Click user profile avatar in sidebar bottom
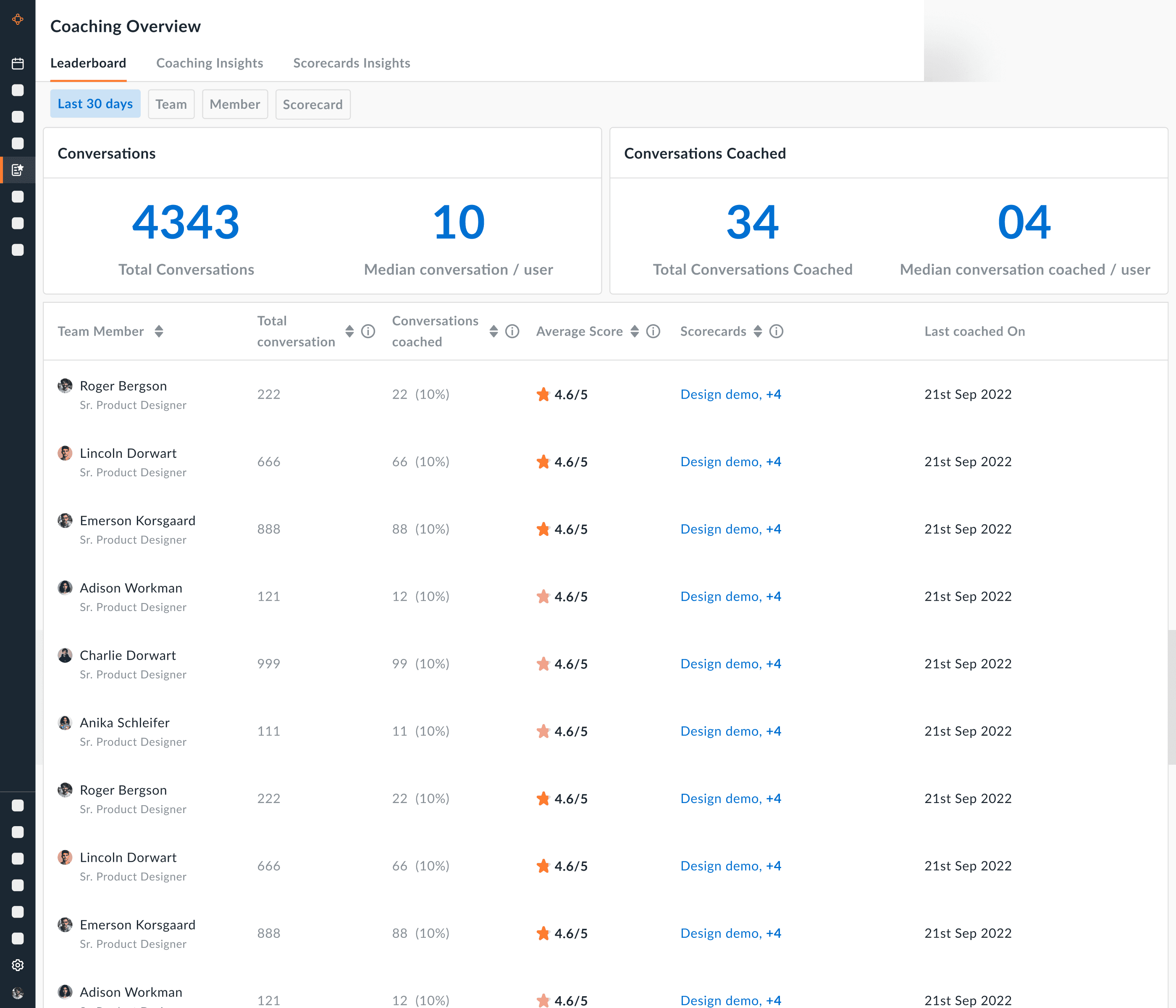This screenshot has width=1176, height=1008. pyautogui.click(x=18, y=993)
